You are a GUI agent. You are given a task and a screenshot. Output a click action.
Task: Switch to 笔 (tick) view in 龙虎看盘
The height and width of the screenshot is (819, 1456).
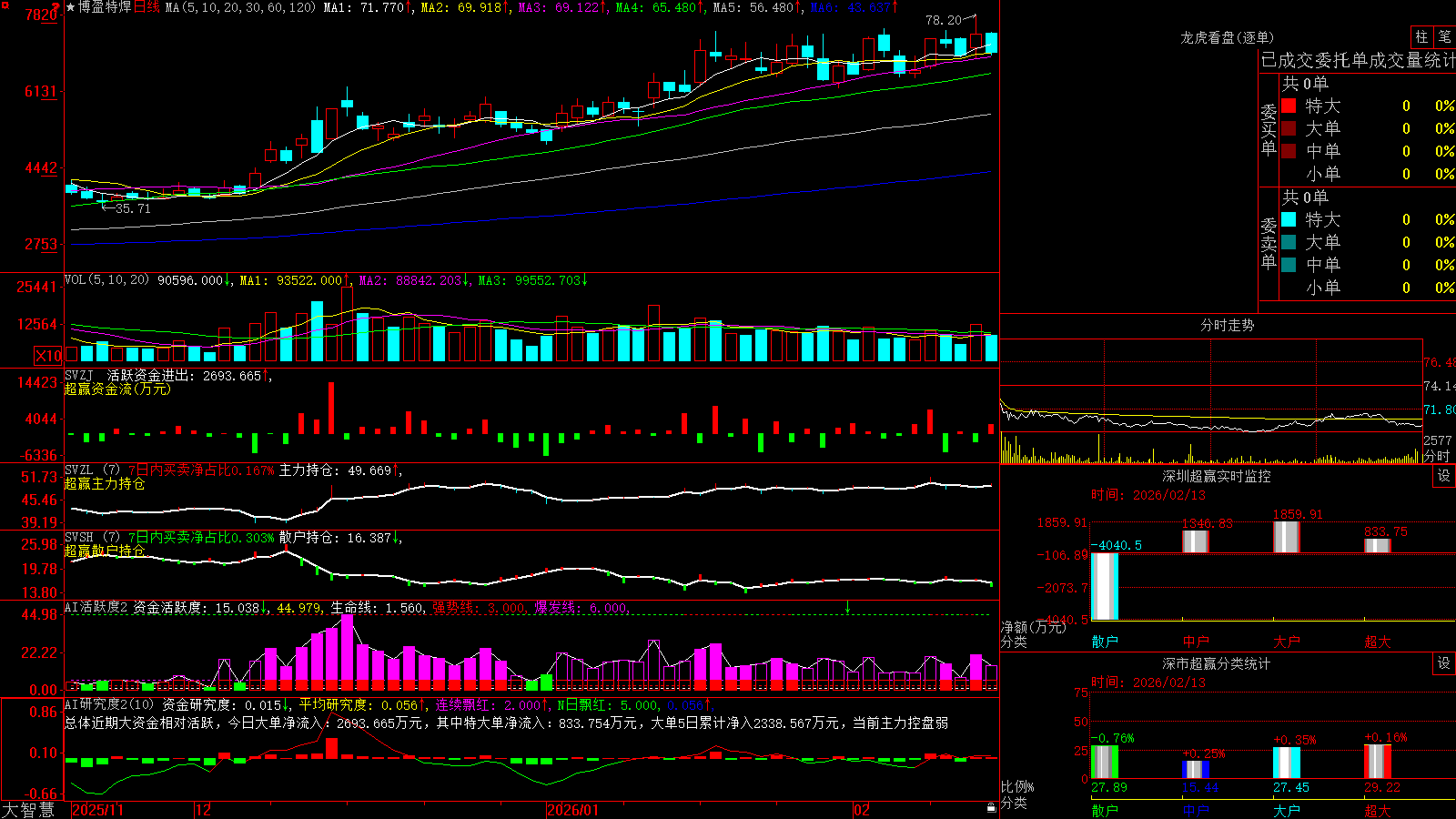point(1445,37)
